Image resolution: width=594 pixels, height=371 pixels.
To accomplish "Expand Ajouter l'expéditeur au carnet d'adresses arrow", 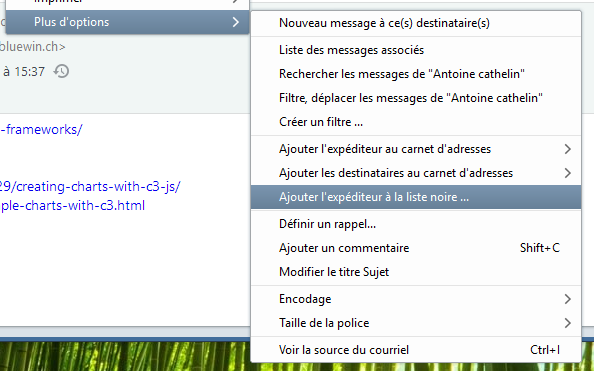I will [567, 149].
